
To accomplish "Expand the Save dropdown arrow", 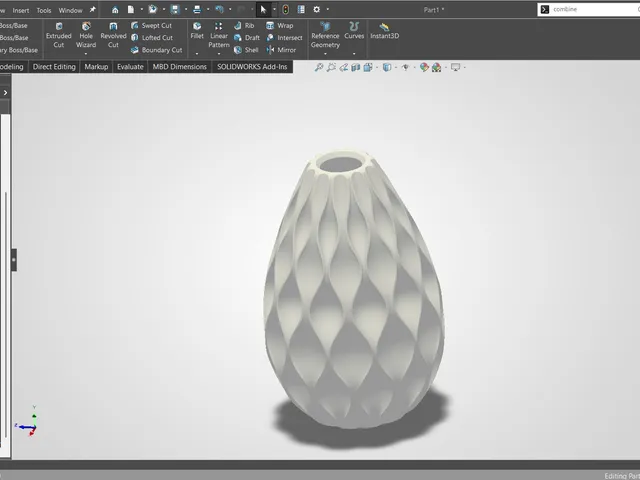I will [x=186, y=9].
